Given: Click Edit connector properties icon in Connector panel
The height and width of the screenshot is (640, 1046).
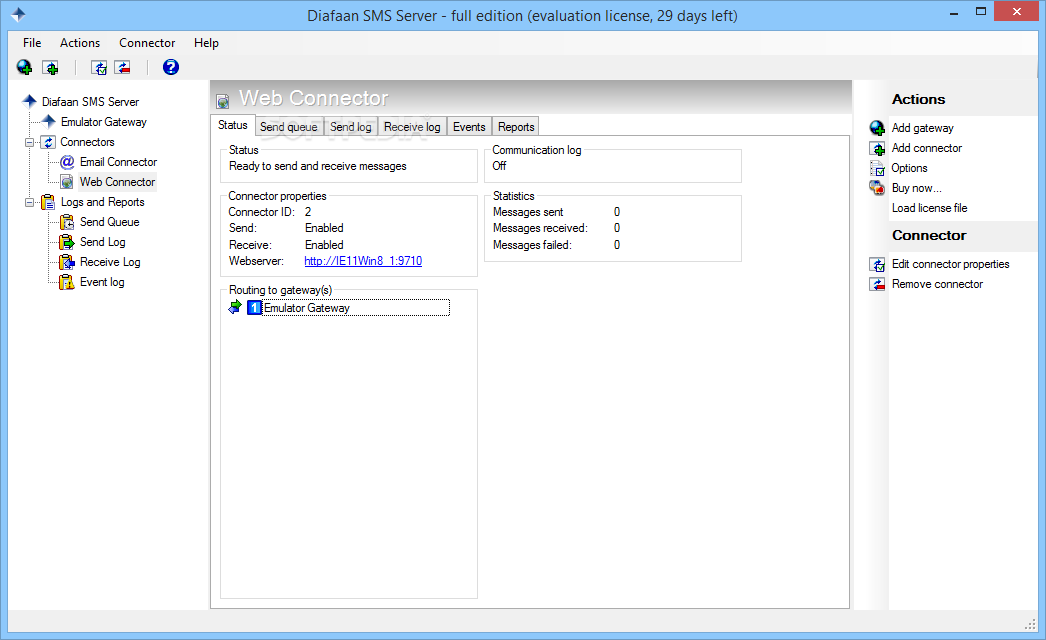Looking at the screenshot, I should tap(877, 264).
